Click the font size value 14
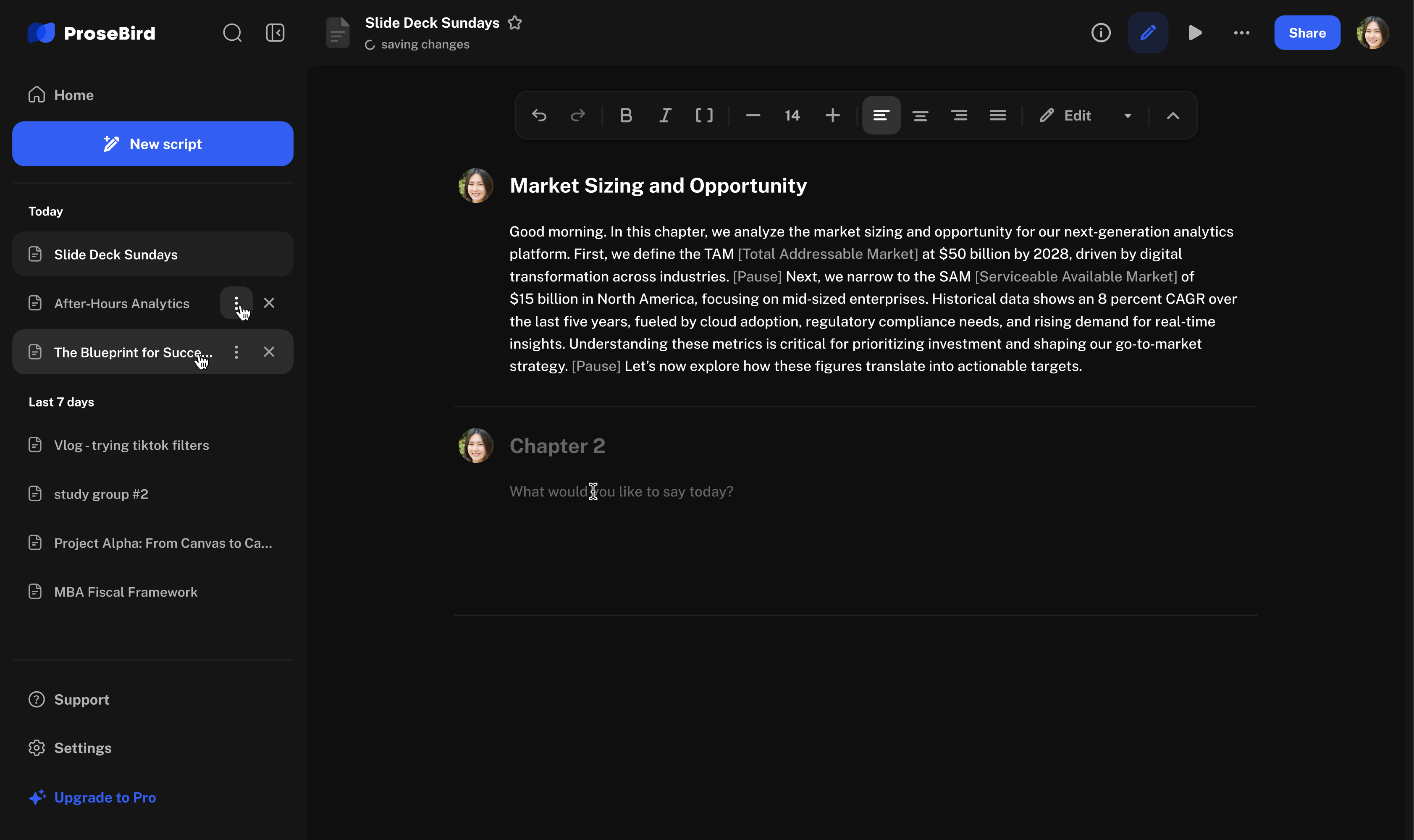 click(792, 115)
